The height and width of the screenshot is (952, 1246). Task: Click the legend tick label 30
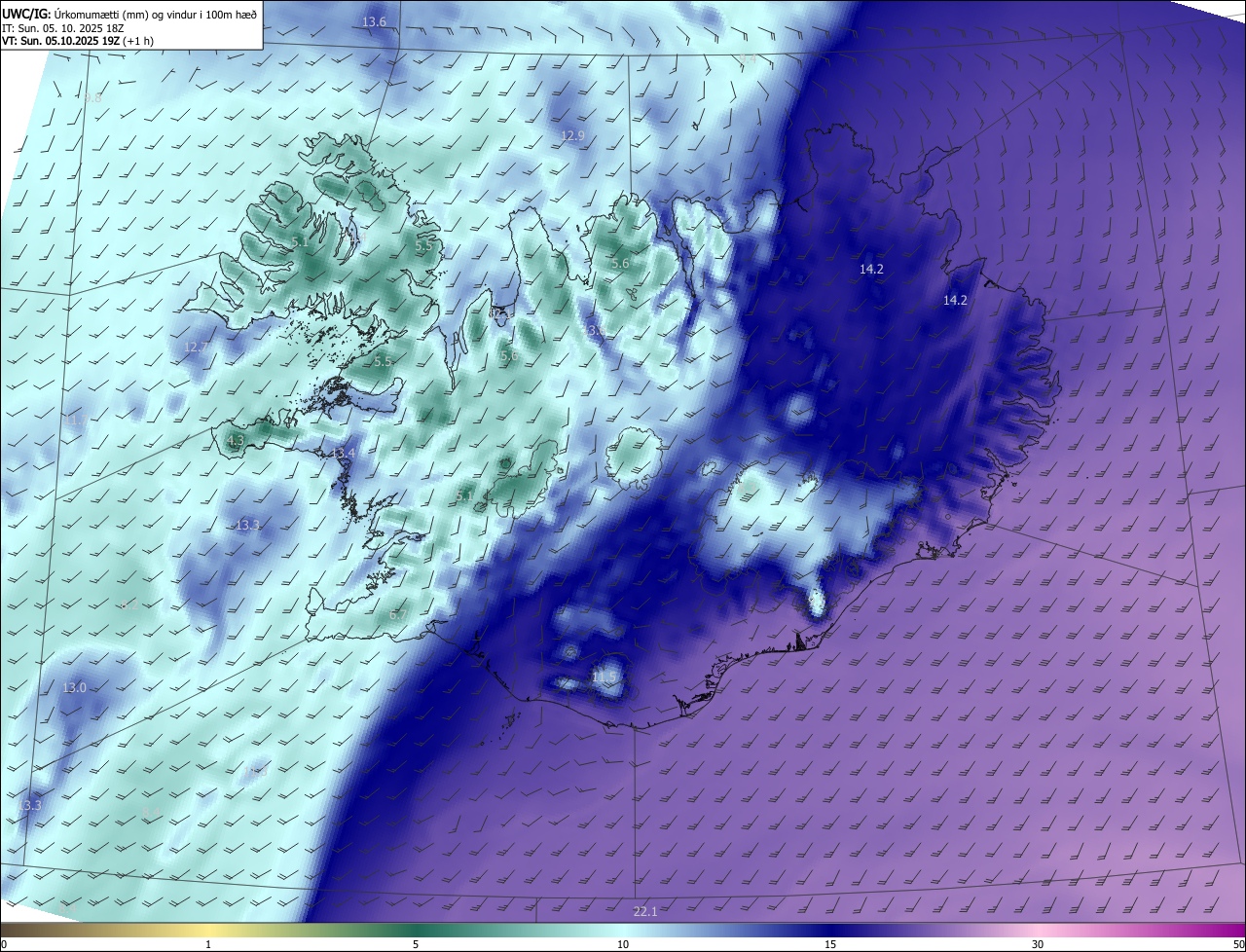[1038, 944]
